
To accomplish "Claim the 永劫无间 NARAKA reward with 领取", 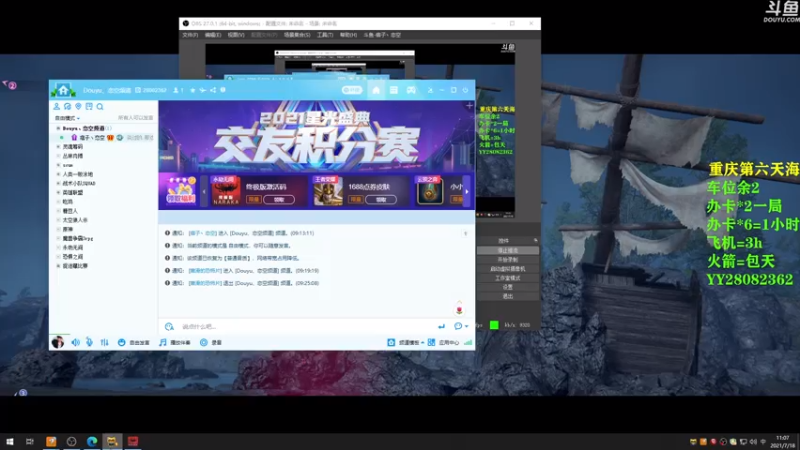I will pyautogui.click(x=279, y=199).
